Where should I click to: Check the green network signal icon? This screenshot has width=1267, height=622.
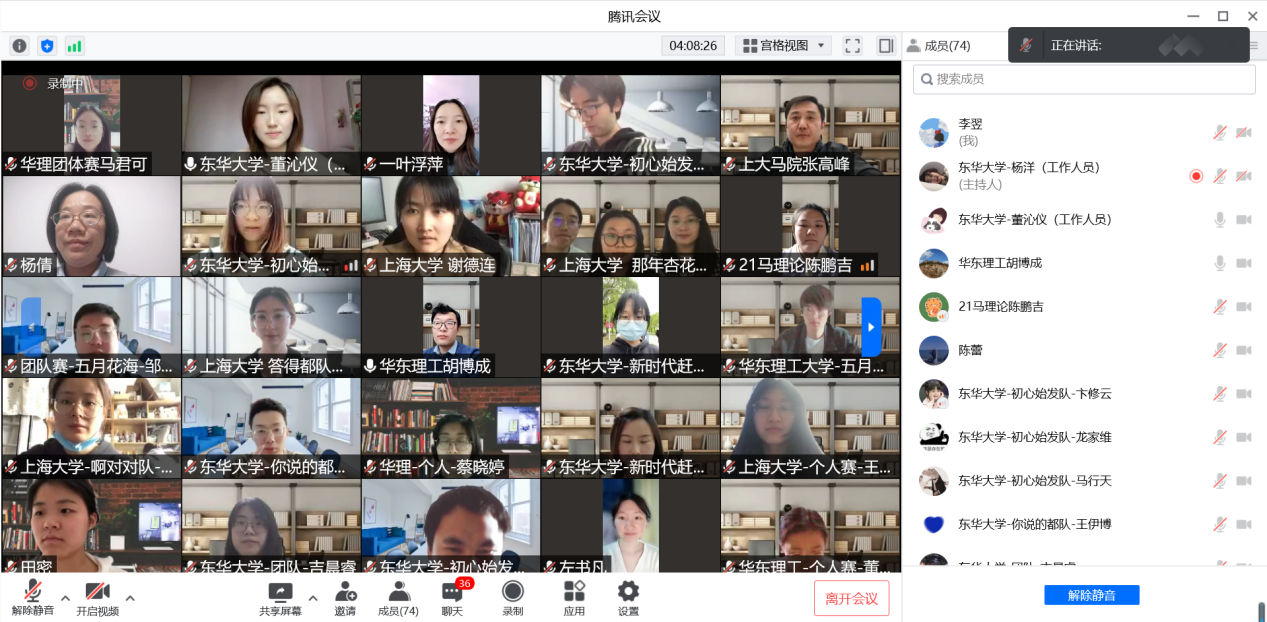(x=74, y=46)
